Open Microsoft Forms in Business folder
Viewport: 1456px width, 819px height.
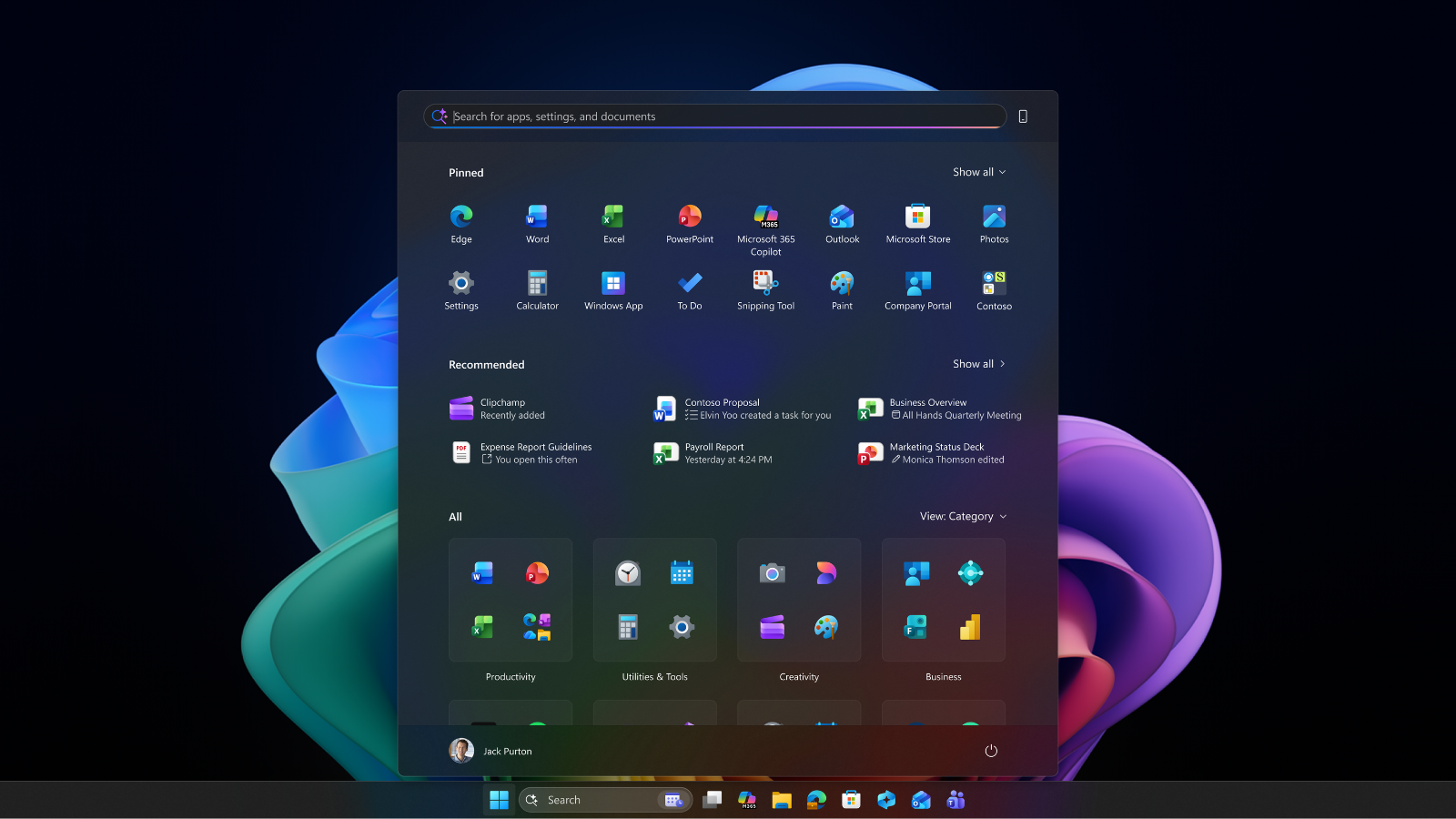point(916,627)
